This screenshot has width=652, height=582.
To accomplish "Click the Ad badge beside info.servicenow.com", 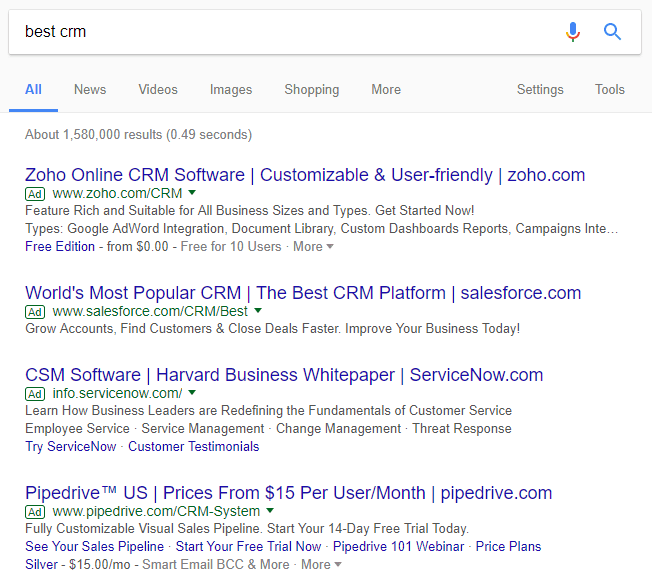I will [35, 394].
